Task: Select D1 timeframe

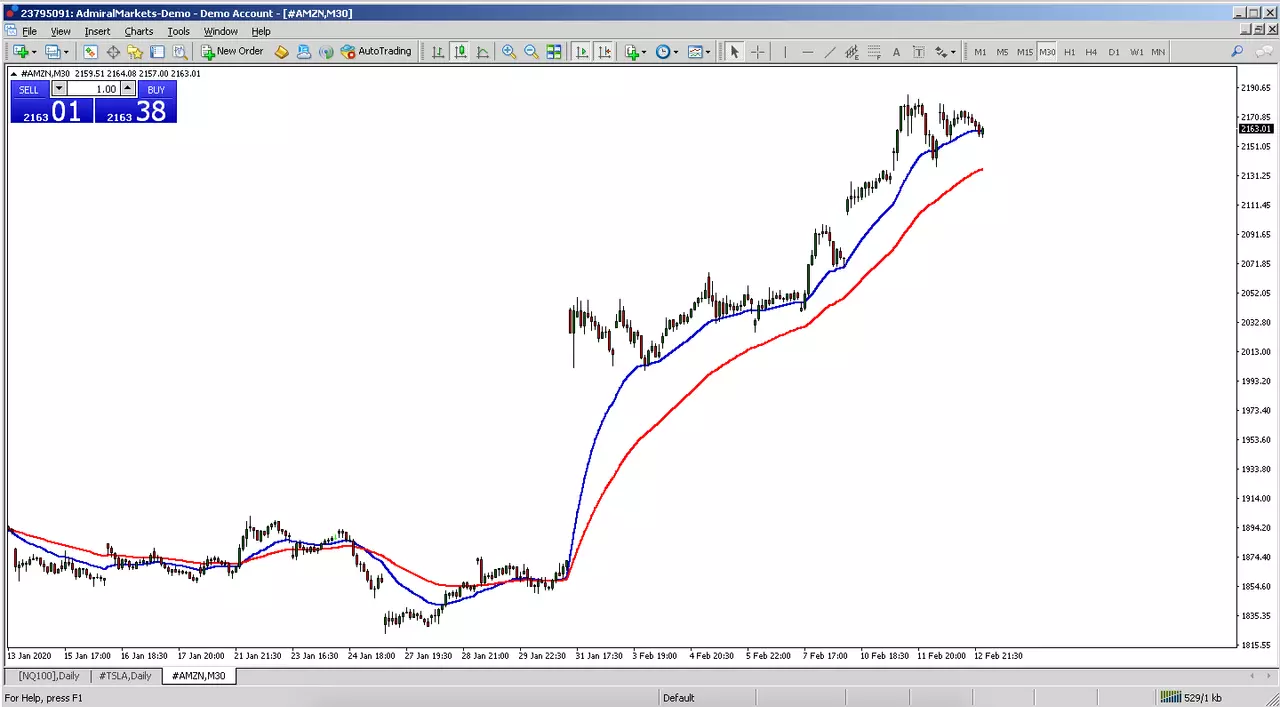Action: [1114, 52]
